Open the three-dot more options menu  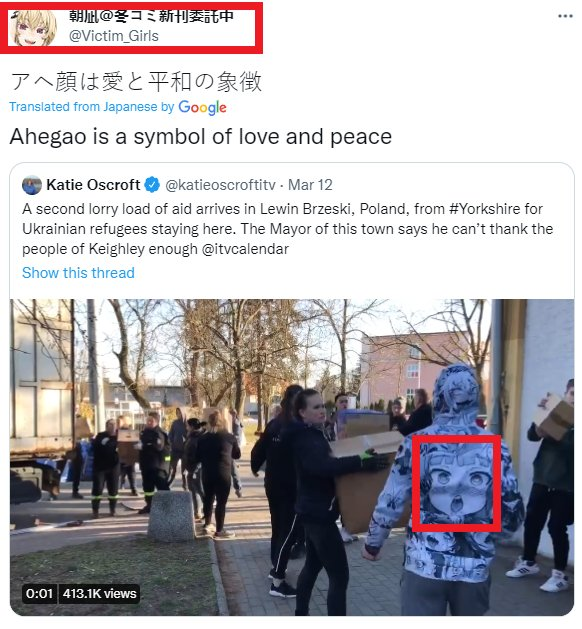[x=565, y=16]
